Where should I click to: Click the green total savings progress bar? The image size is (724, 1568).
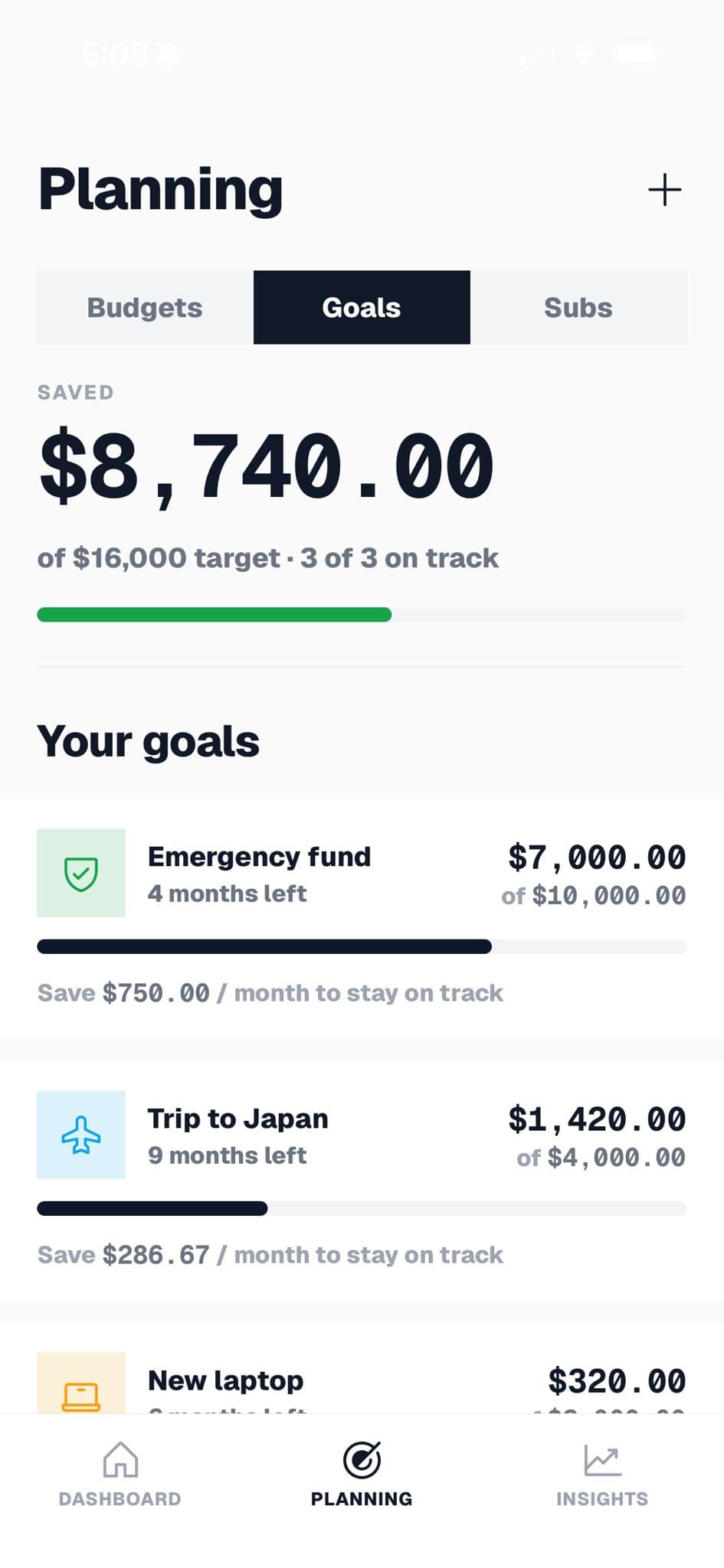pos(362,615)
